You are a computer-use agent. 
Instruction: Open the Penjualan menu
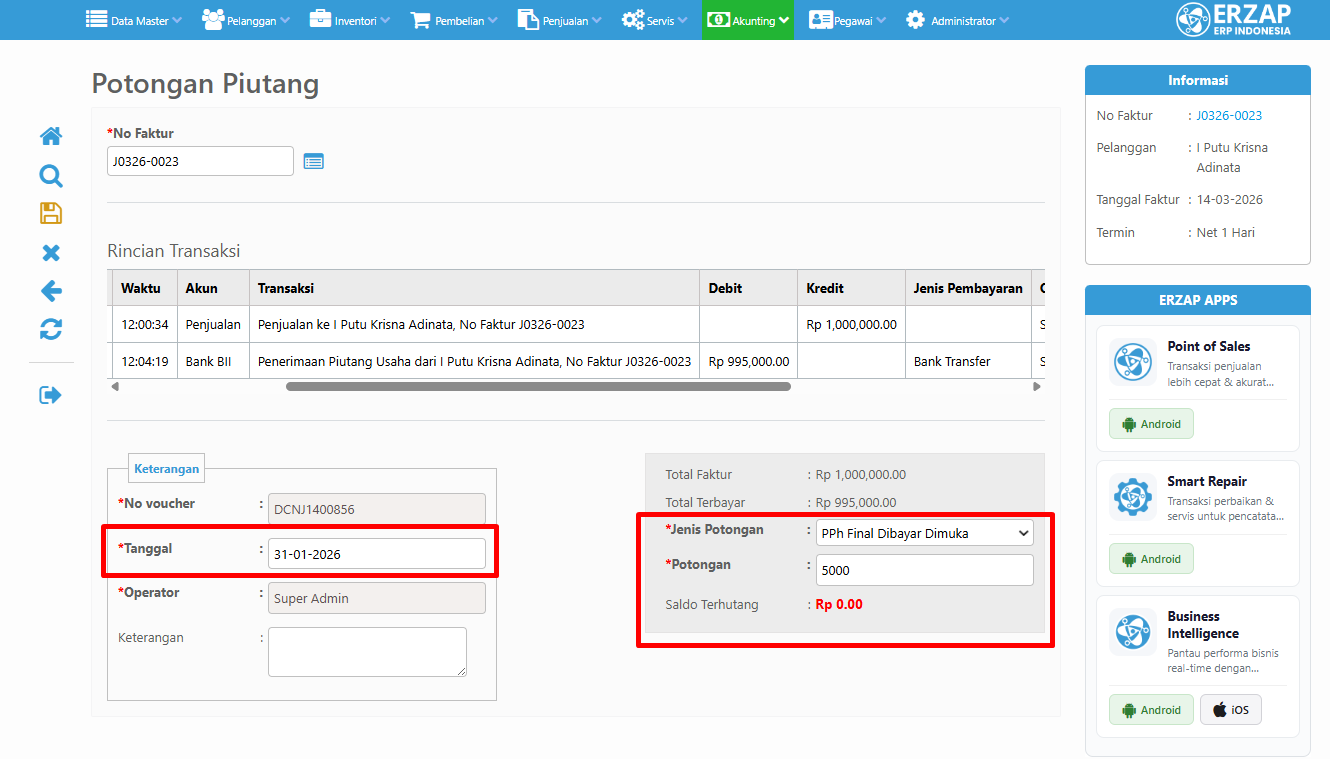point(559,20)
